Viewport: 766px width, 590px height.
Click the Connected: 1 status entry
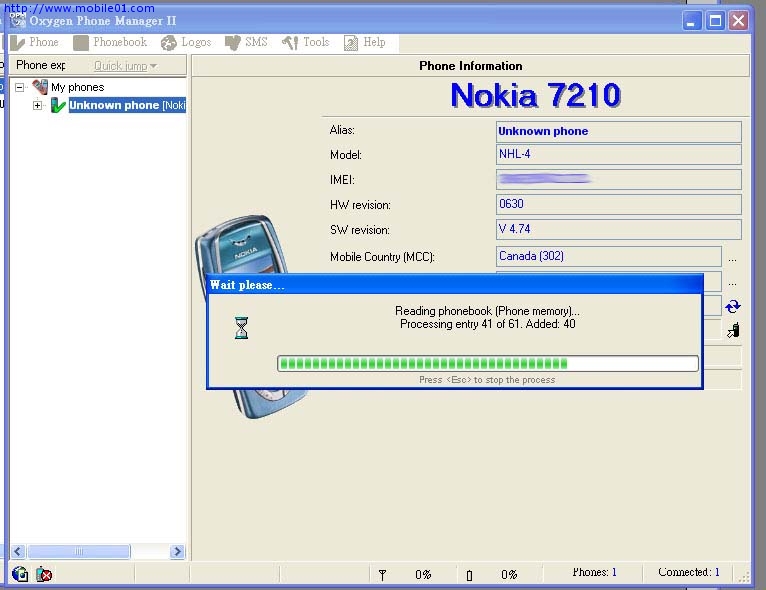pos(689,572)
